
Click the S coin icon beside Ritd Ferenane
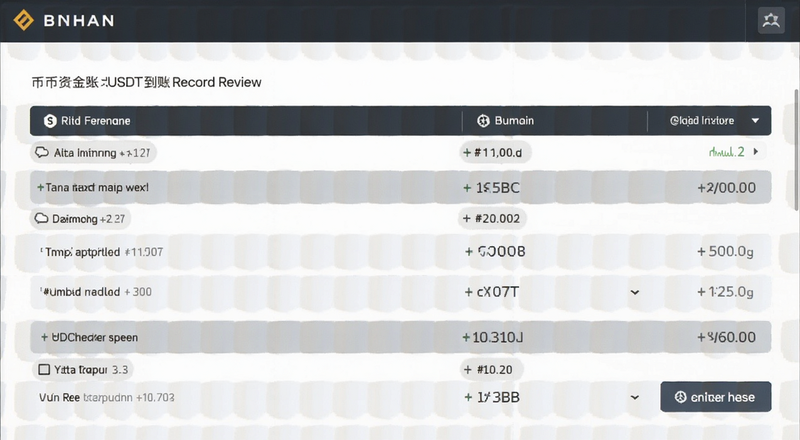point(50,121)
